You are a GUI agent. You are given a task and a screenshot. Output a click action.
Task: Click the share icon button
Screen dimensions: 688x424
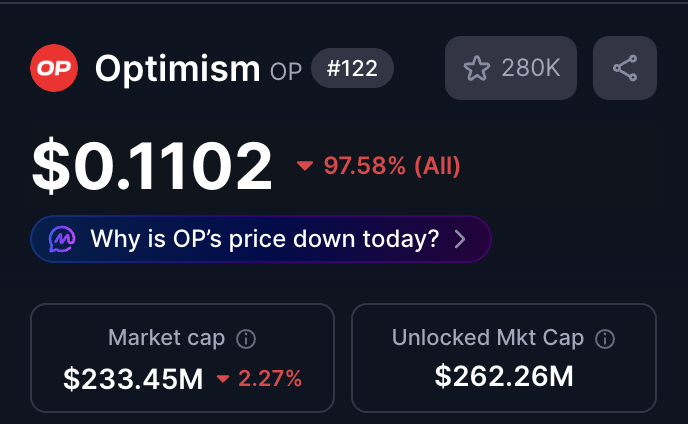[625, 69]
